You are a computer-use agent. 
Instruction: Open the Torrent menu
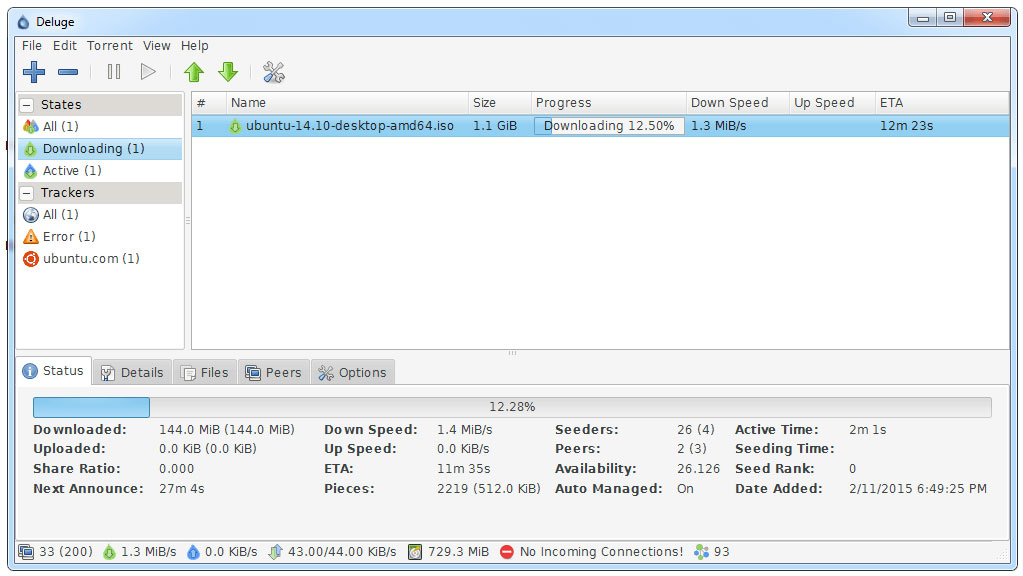110,46
